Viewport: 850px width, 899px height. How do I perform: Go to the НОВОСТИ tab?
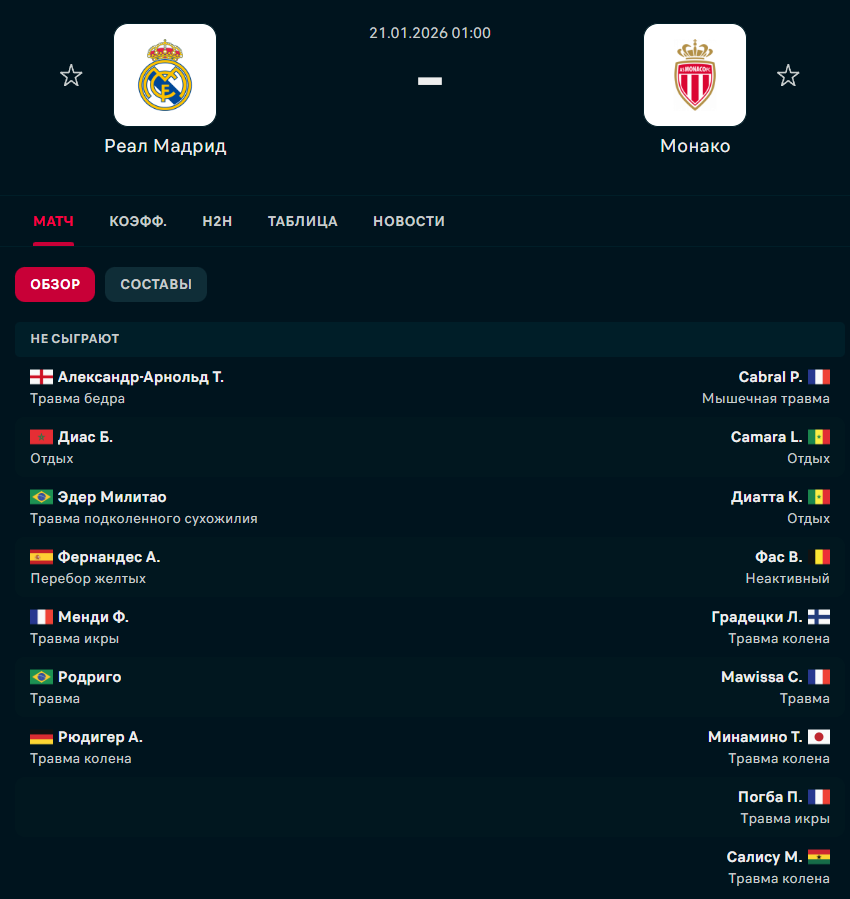click(409, 221)
